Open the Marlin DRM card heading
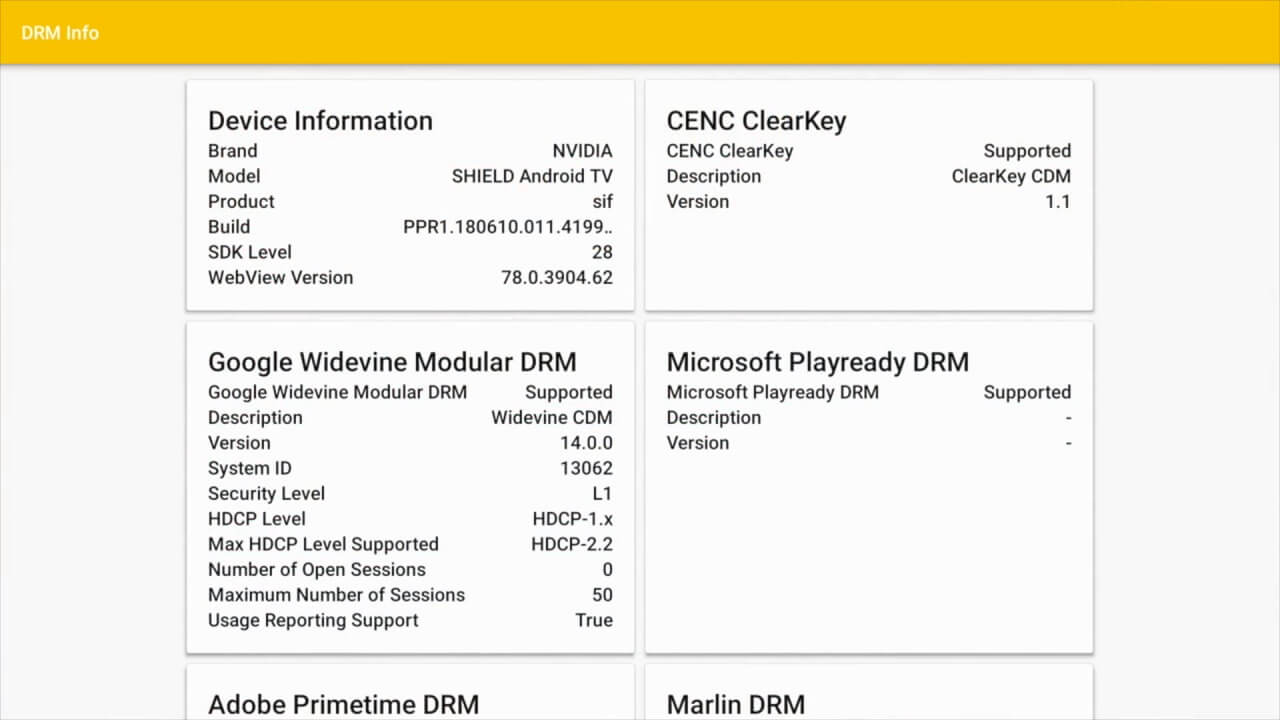The height and width of the screenshot is (720, 1280). point(736,704)
